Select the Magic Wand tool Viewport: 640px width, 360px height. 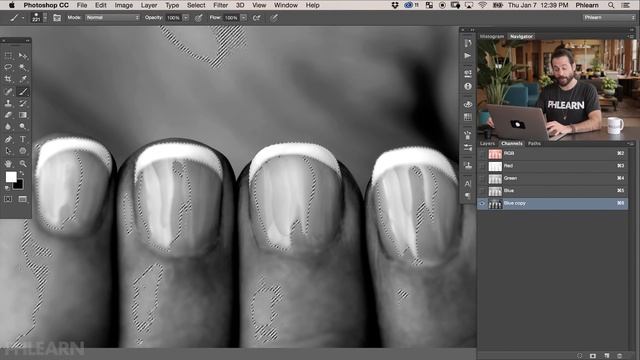tap(23, 67)
